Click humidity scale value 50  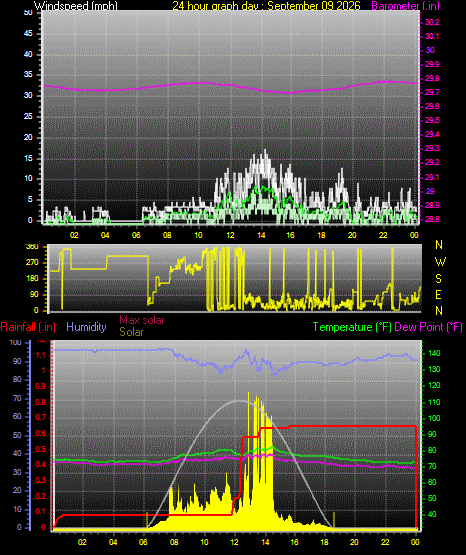(17, 435)
